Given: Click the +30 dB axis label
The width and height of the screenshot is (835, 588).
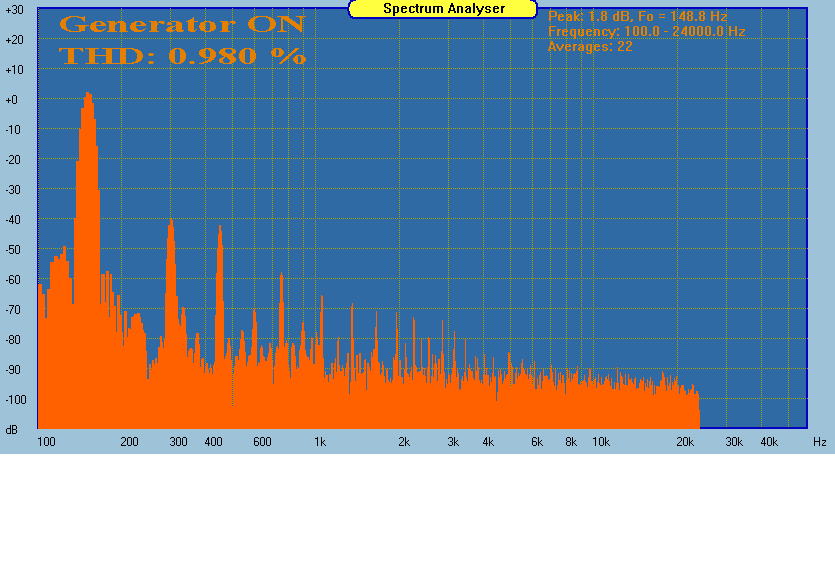Looking at the screenshot, I should point(14,10).
